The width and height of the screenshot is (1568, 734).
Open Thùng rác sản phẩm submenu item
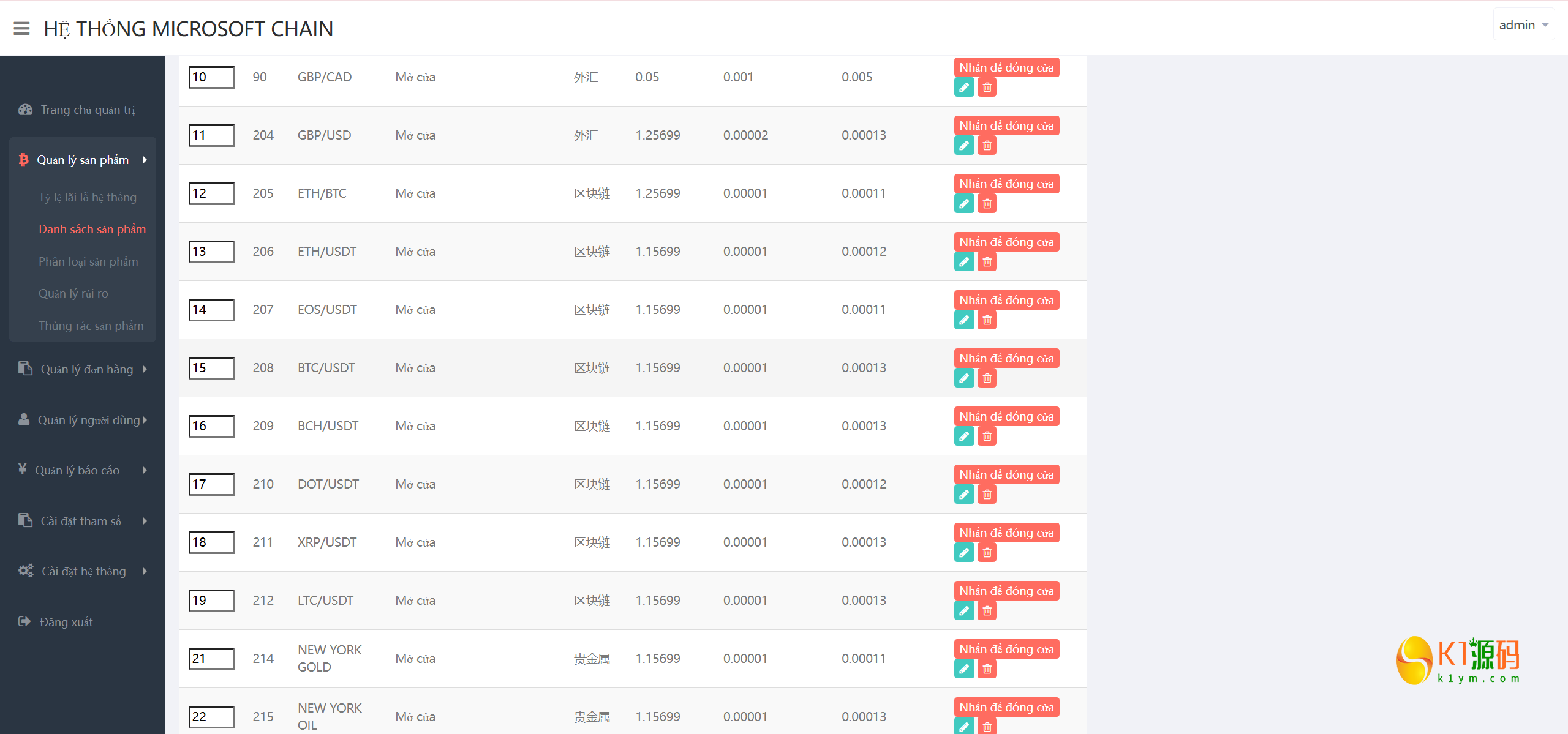click(x=91, y=326)
